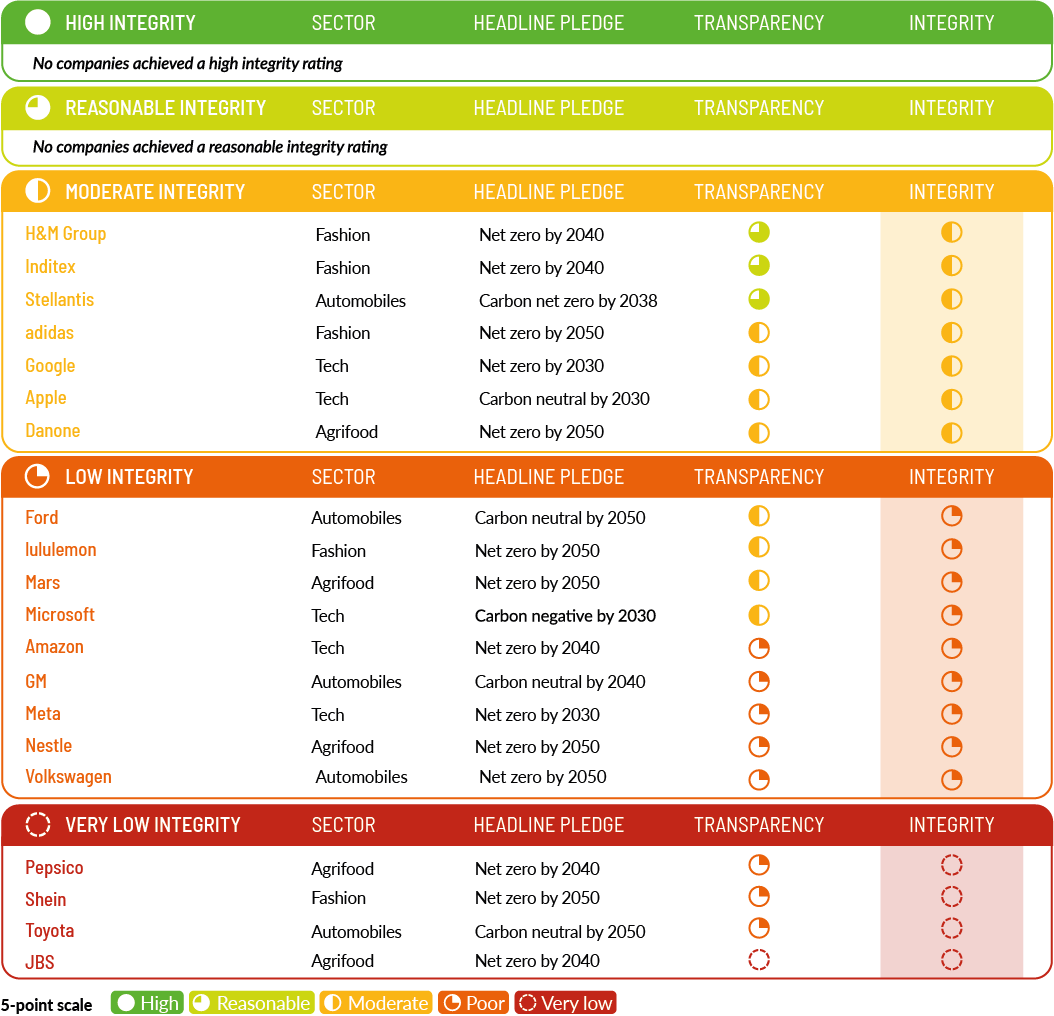Select the Microsoft company name

(60, 615)
